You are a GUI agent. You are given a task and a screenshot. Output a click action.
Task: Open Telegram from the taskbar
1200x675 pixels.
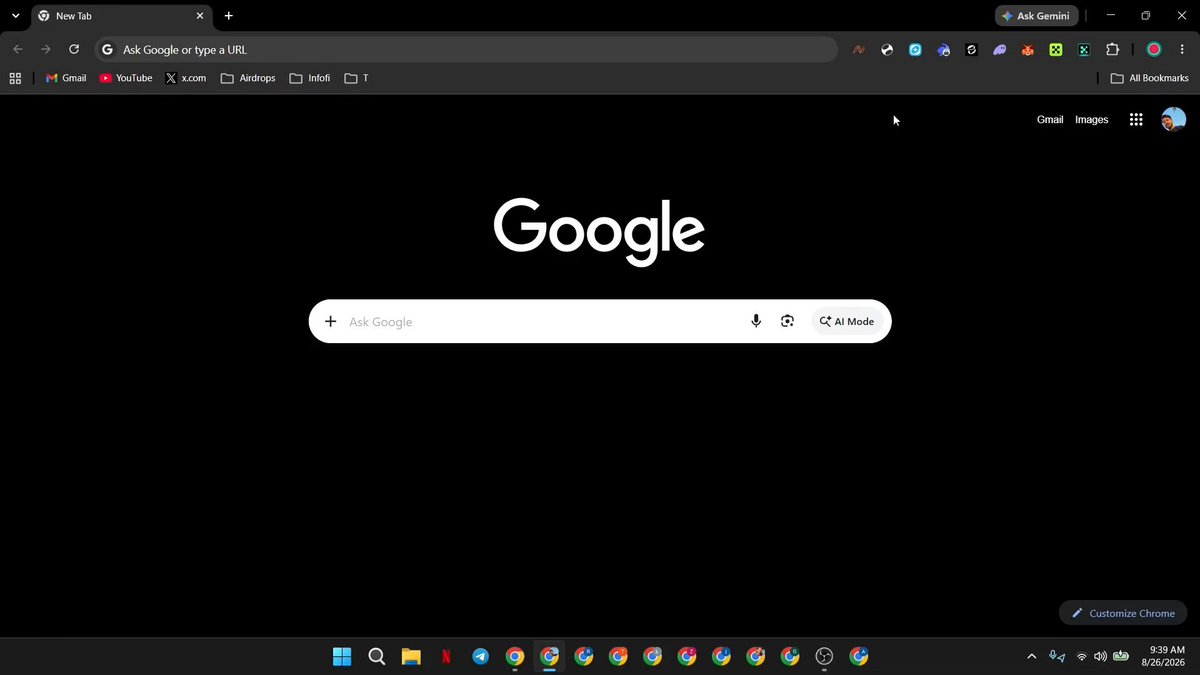tap(481, 657)
